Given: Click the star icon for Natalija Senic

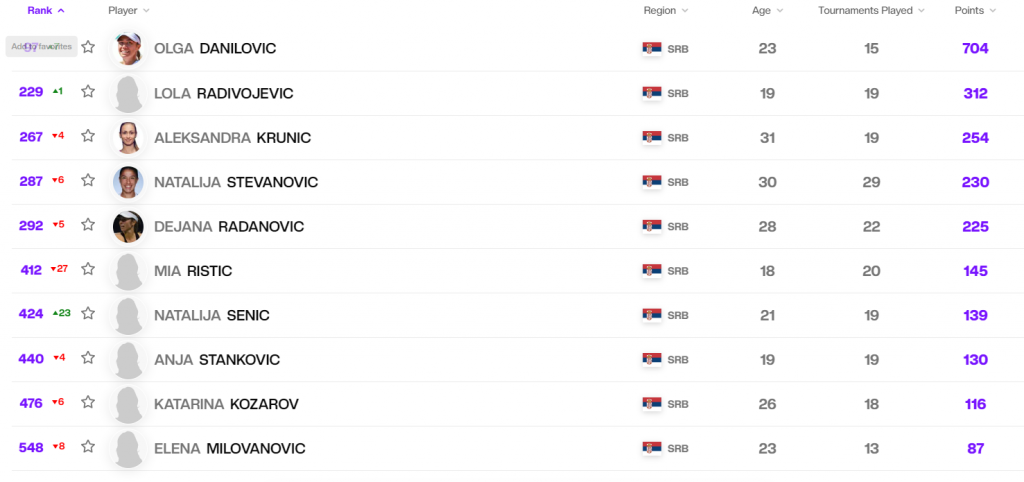Looking at the screenshot, I should click(88, 313).
